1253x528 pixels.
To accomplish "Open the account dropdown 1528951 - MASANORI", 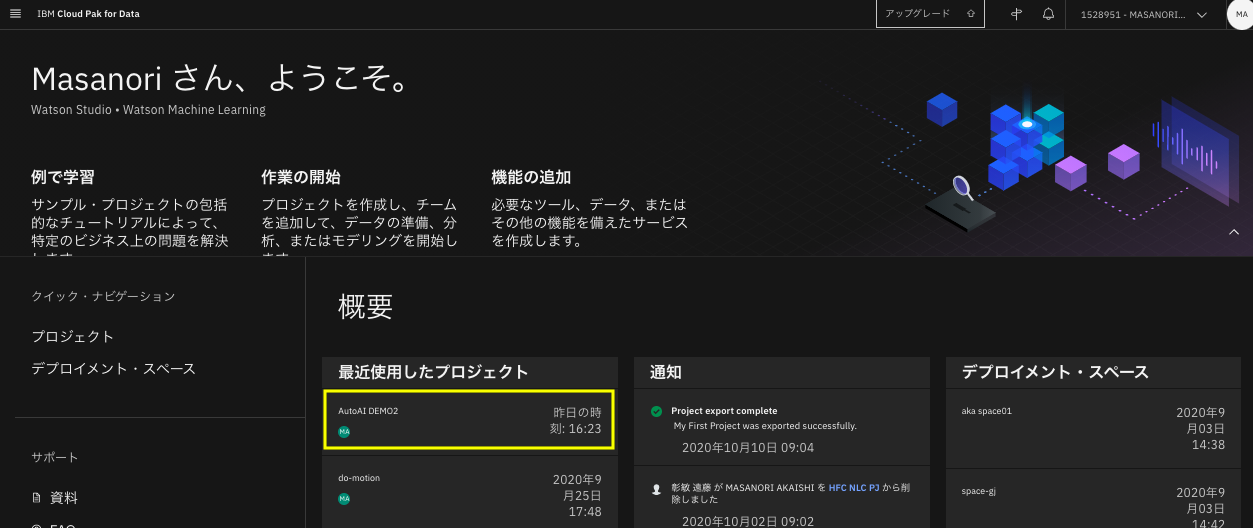I will pyautogui.click(x=1144, y=15).
